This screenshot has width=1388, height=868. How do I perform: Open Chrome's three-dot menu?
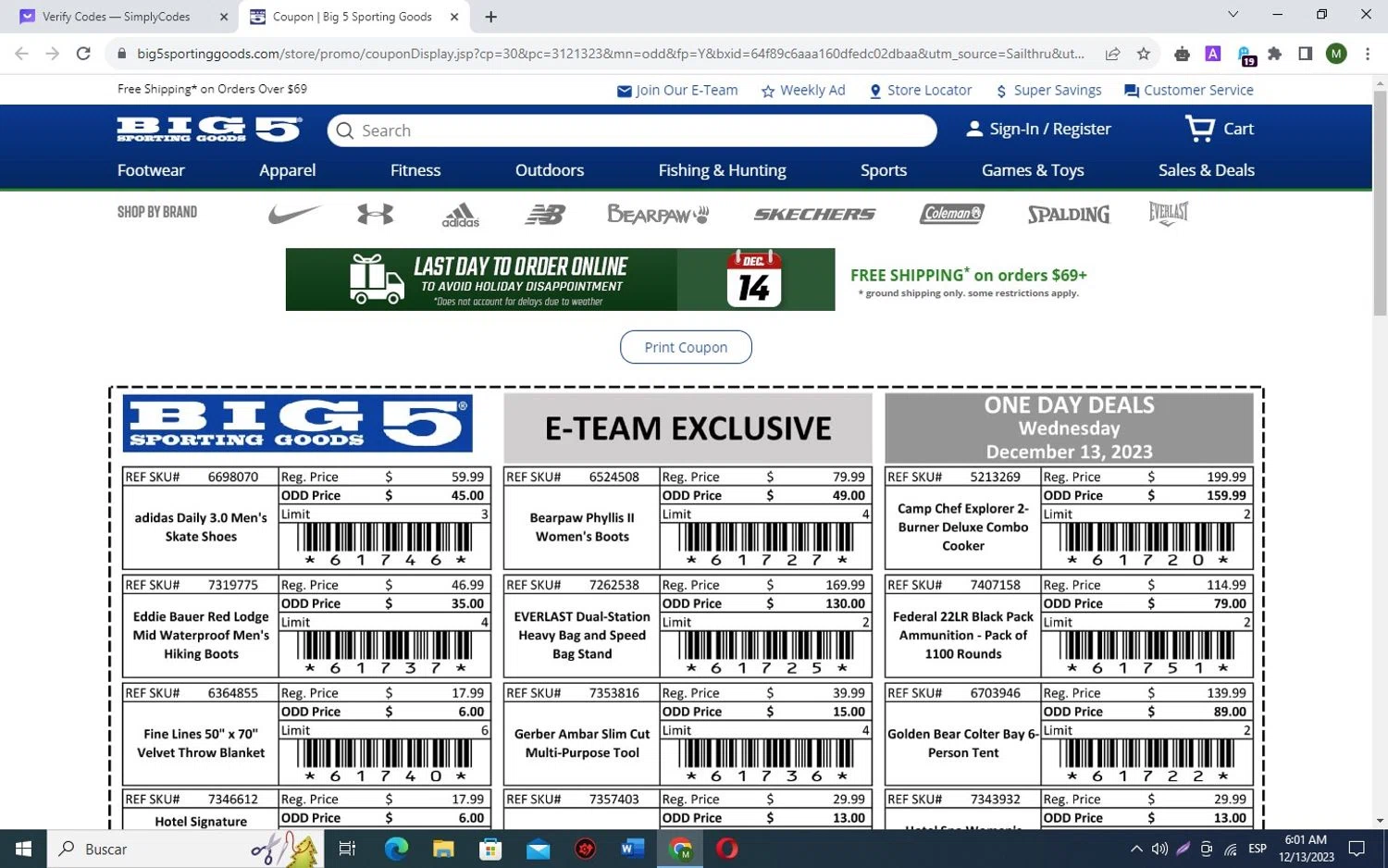tap(1368, 54)
